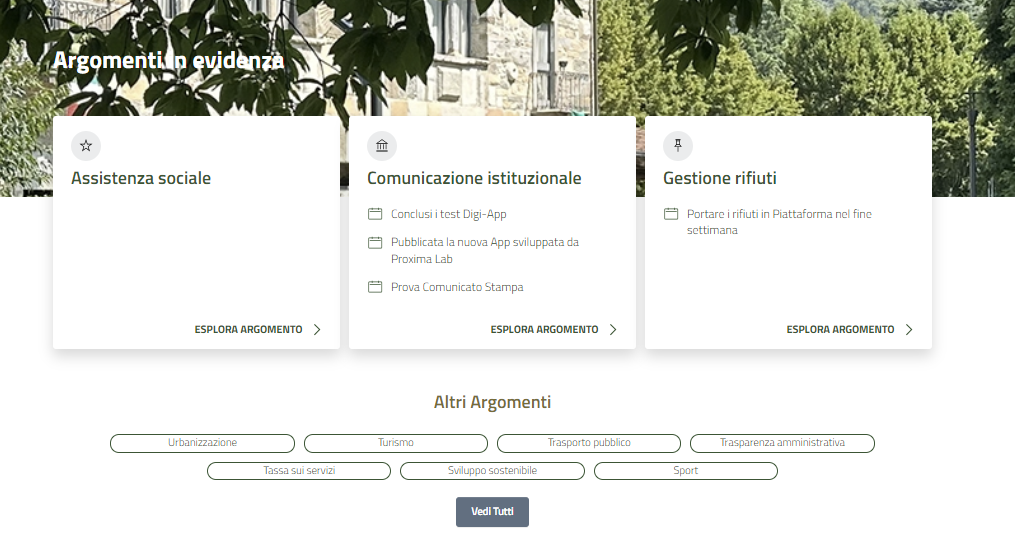The height and width of the screenshot is (553, 1015).
Task: Click calendar icon beside Pubblicata la nuova App
Action: coord(375,243)
